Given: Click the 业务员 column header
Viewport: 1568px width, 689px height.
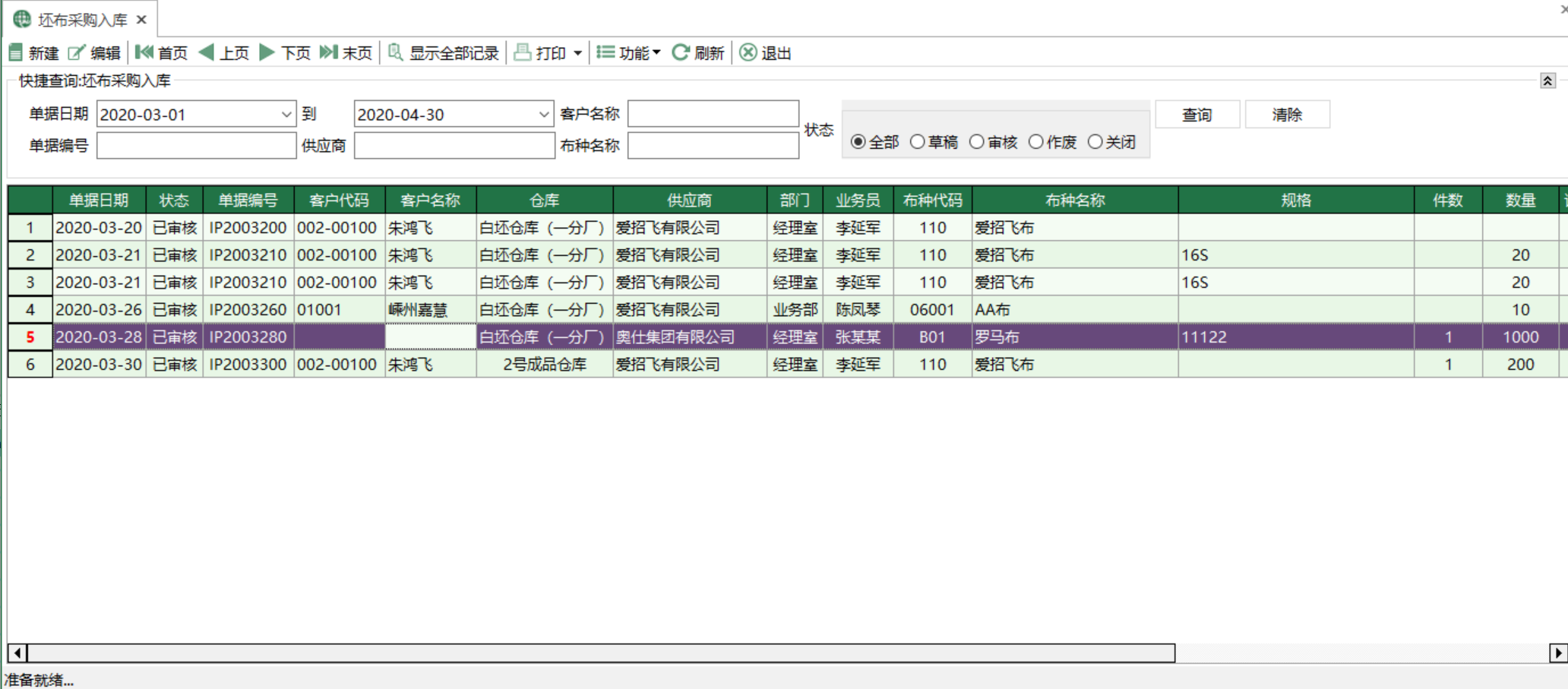Looking at the screenshot, I should 858,201.
